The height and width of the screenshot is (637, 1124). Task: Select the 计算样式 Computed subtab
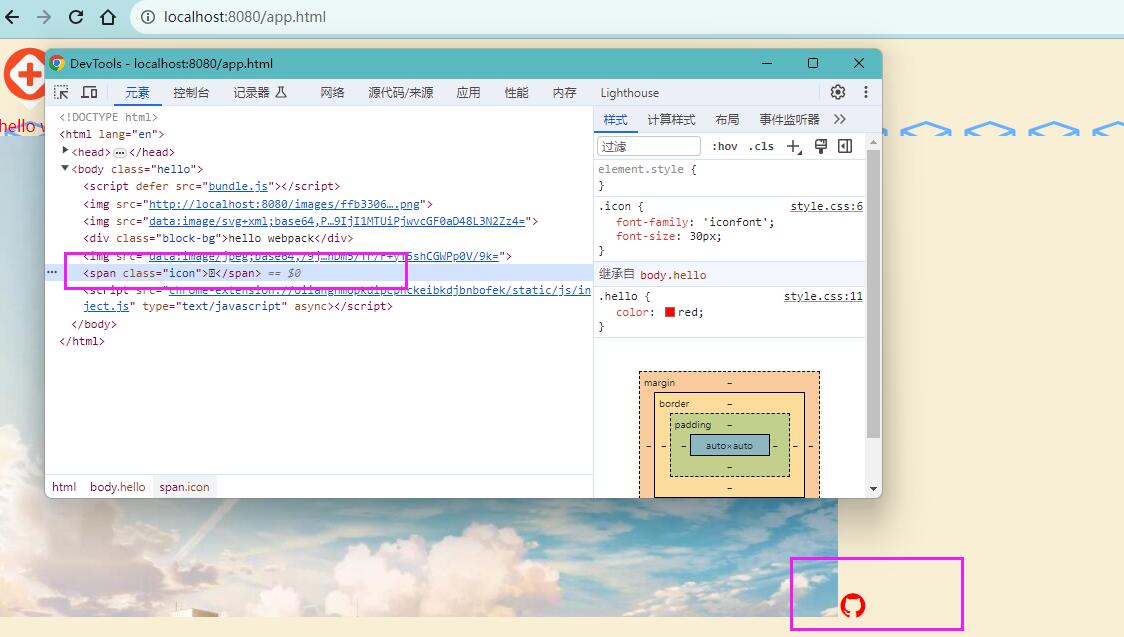tap(671, 120)
